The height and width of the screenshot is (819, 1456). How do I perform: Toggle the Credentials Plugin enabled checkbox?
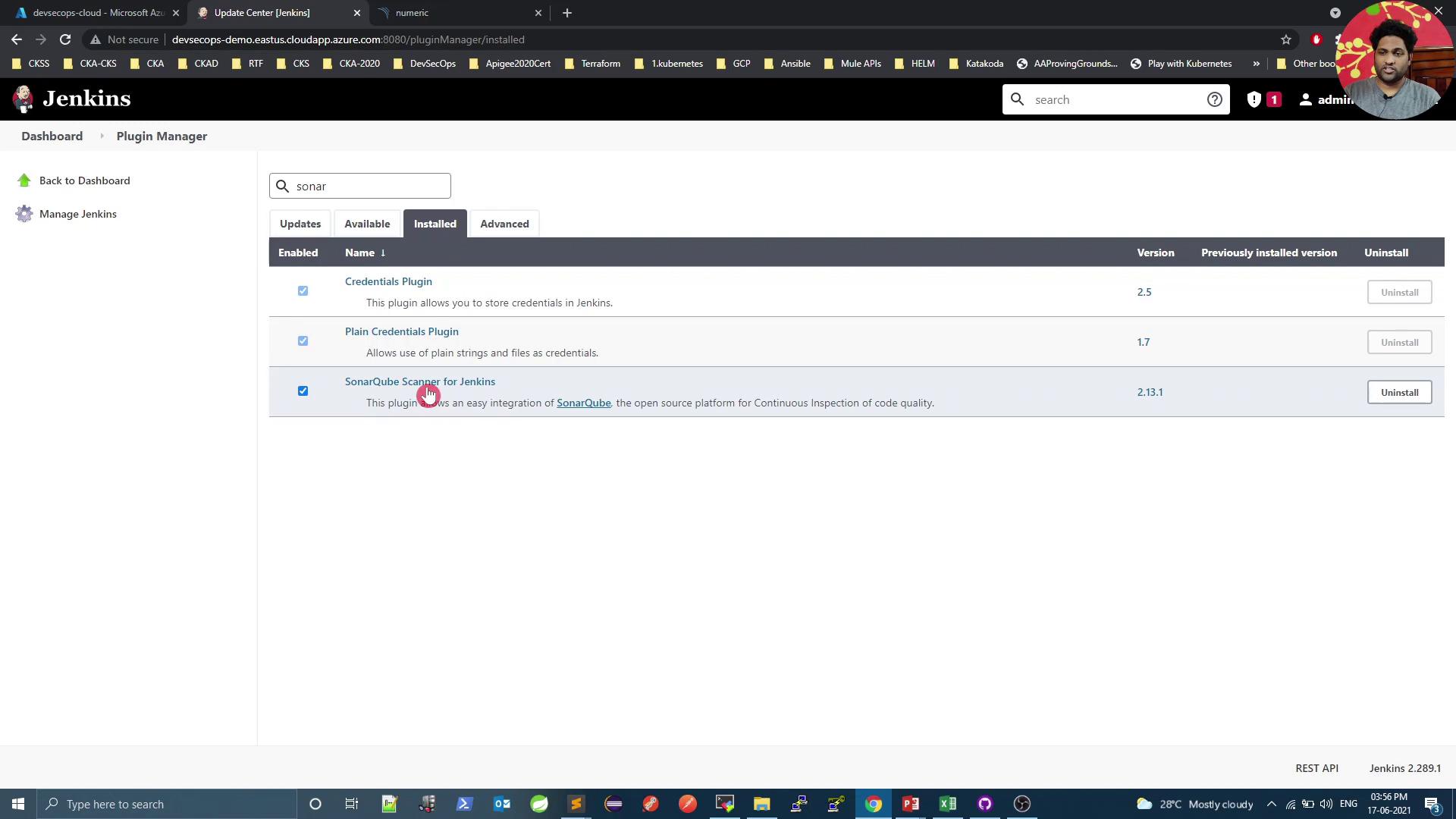(x=303, y=291)
